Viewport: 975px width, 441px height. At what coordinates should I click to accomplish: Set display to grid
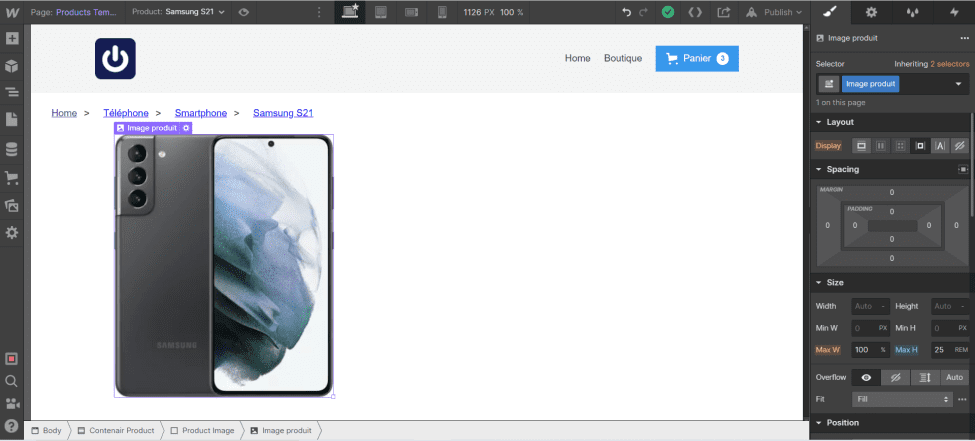tap(900, 146)
